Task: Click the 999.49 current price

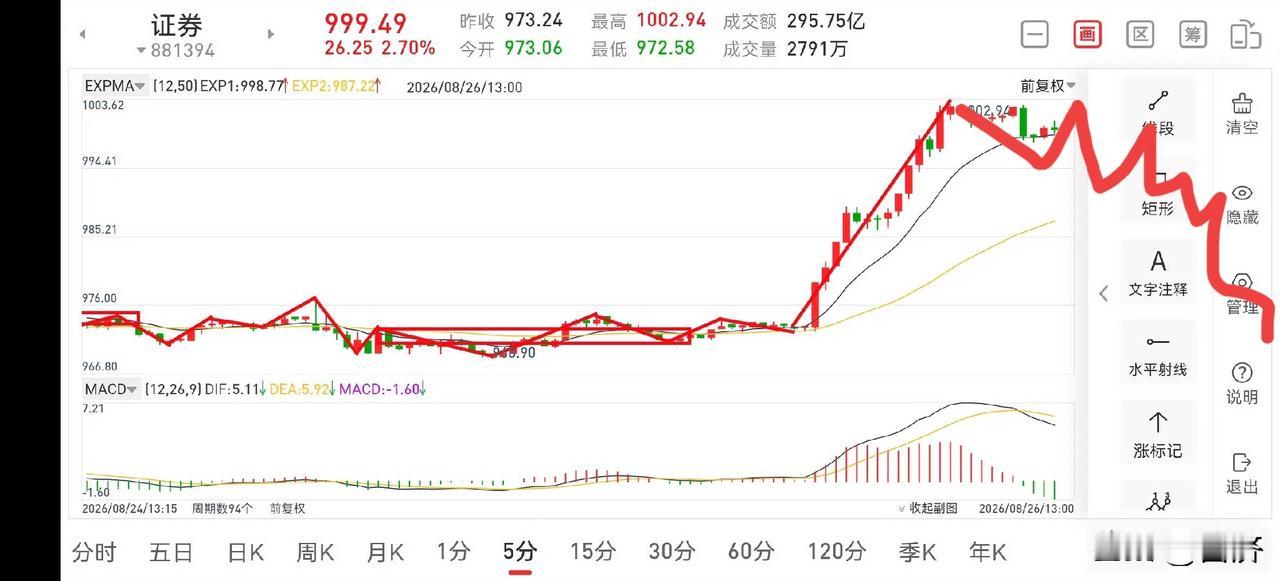Action: coord(365,22)
